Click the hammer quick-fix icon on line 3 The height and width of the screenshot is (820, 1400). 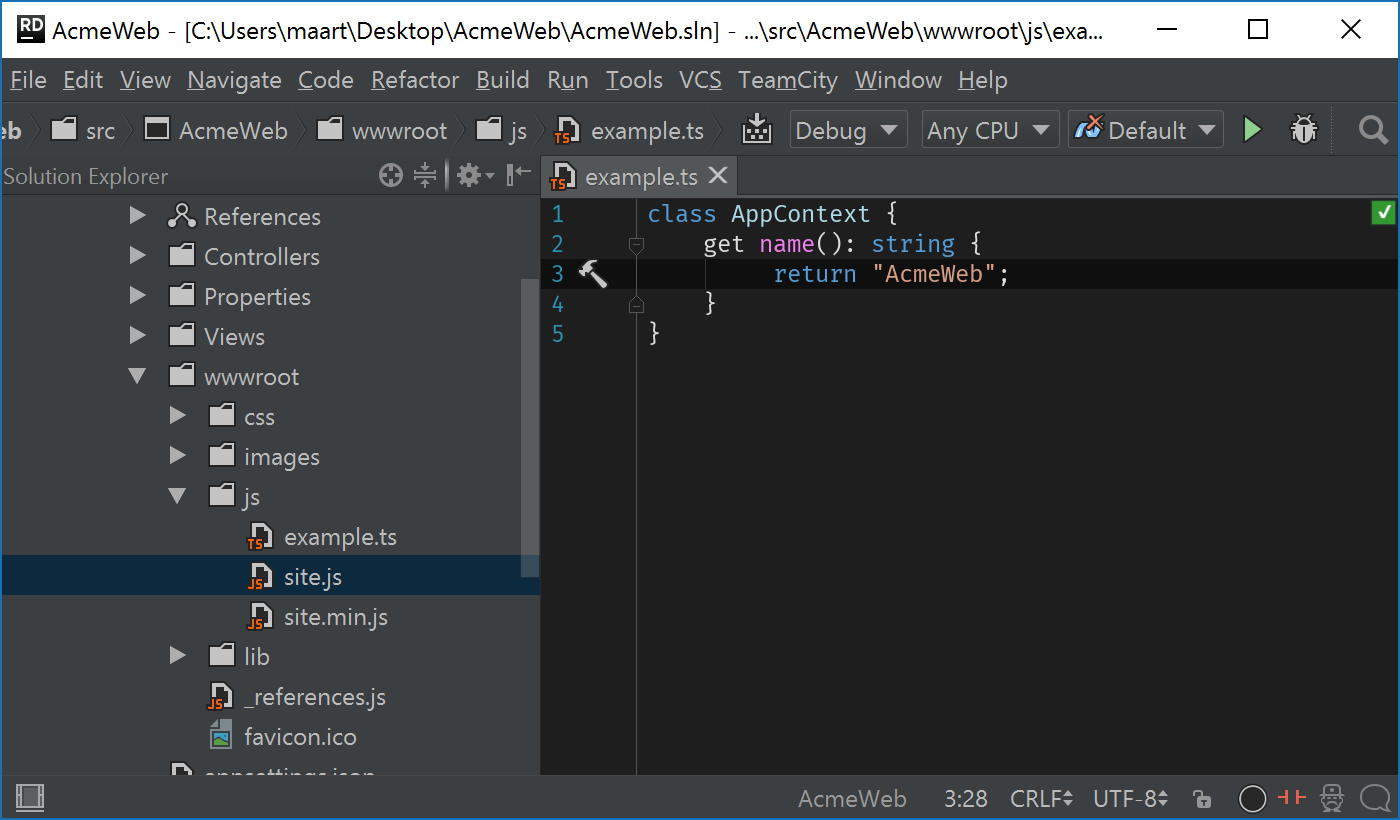(x=593, y=273)
